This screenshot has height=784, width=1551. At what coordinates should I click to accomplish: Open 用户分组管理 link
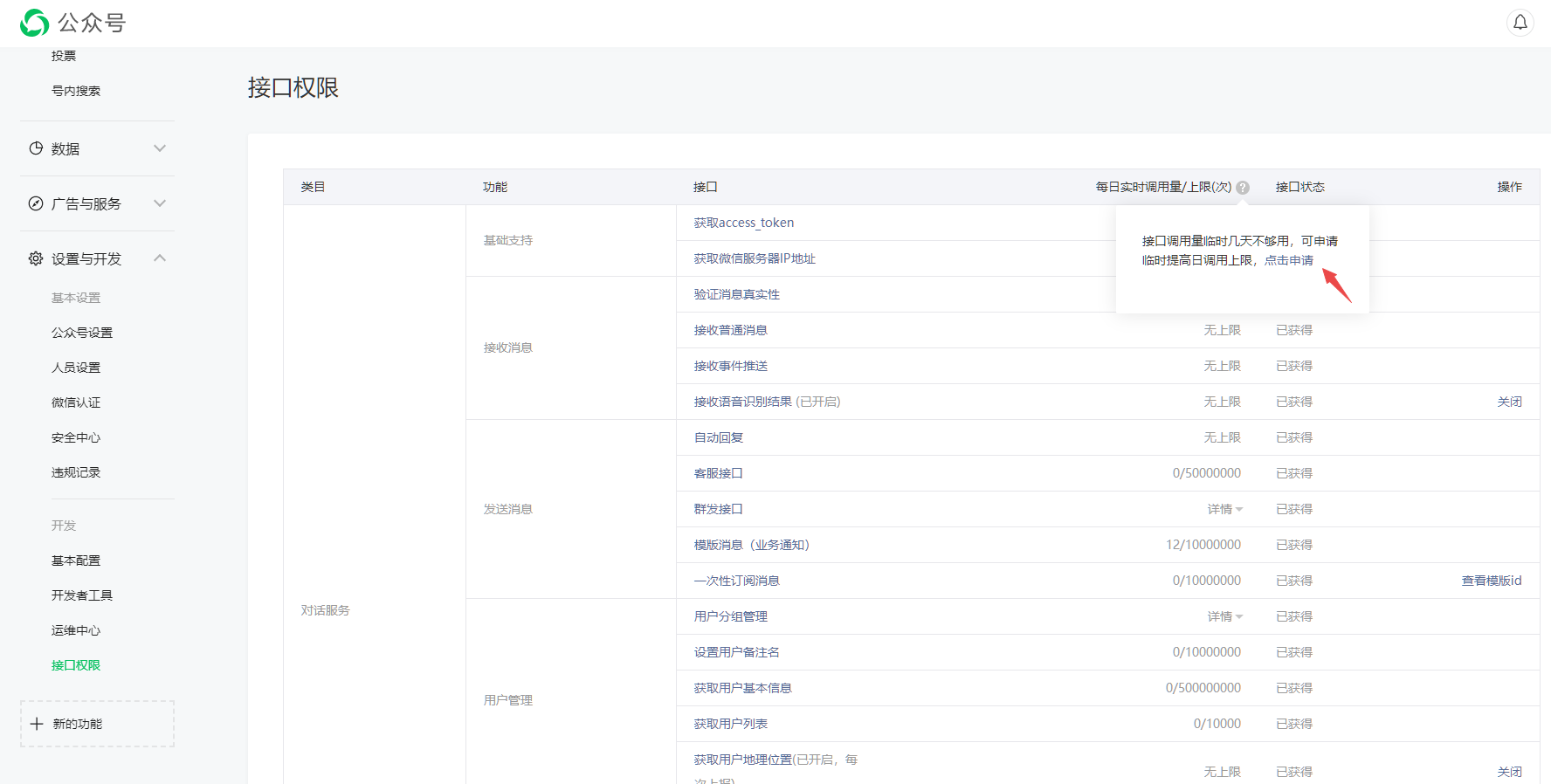(x=731, y=616)
